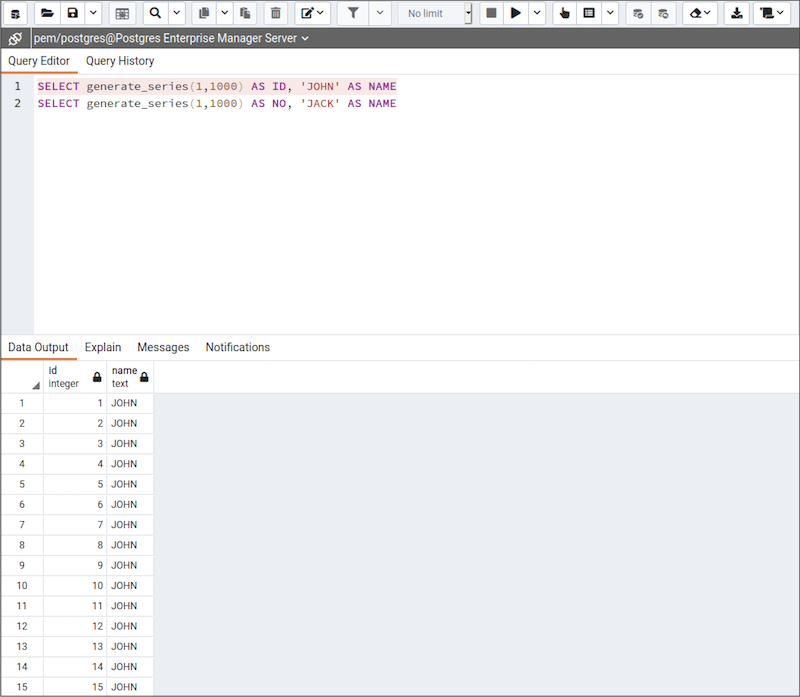Screen dimensions: 800x697
Task: Click the Copy rows icon
Action: pyautogui.click(x=204, y=13)
